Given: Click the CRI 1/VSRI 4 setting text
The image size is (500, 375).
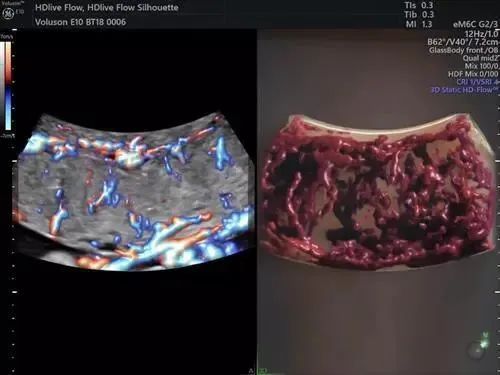Looking at the screenshot, I should pyautogui.click(x=478, y=82).
